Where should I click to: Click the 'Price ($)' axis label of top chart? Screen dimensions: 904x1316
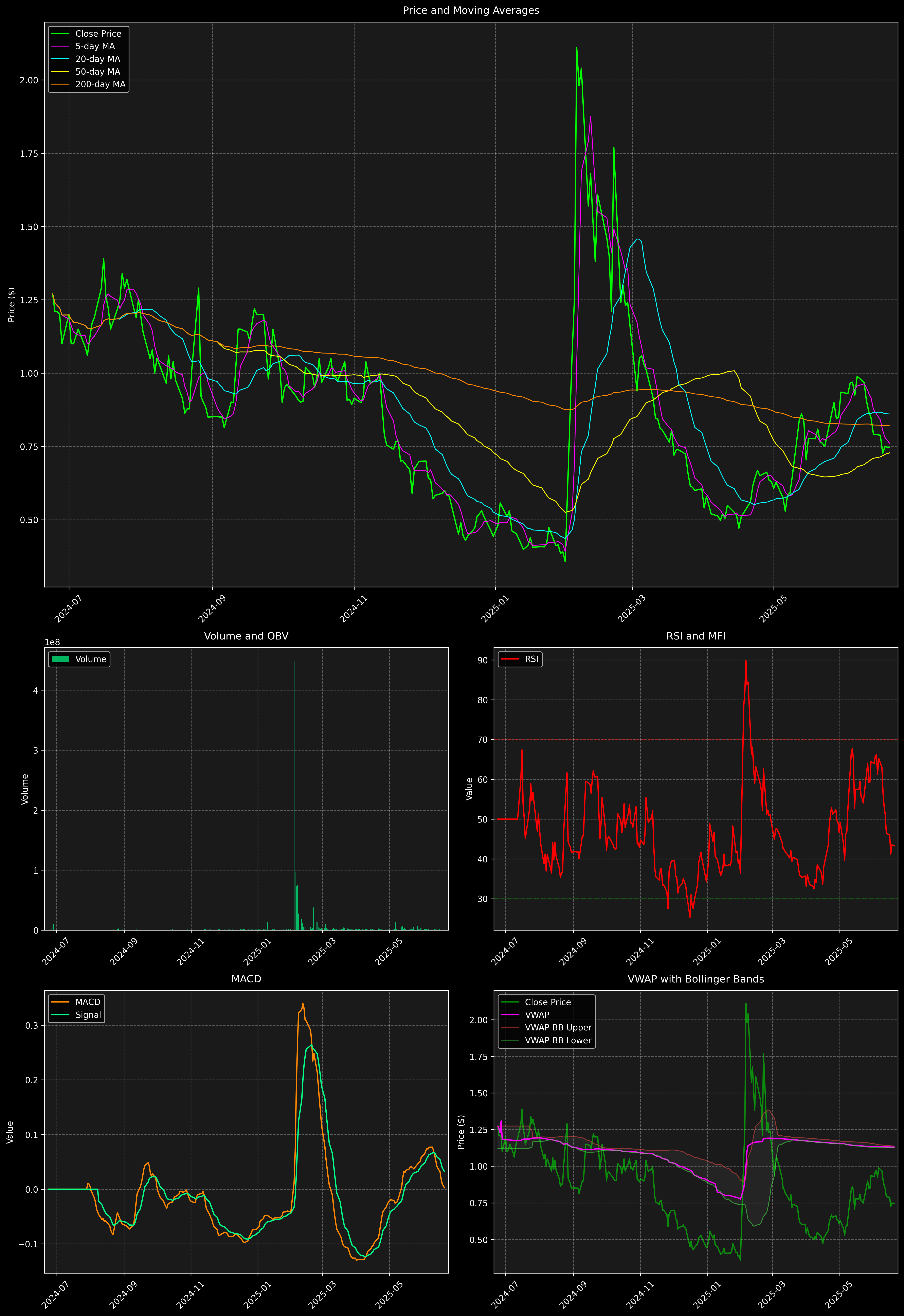pos(11,305)
